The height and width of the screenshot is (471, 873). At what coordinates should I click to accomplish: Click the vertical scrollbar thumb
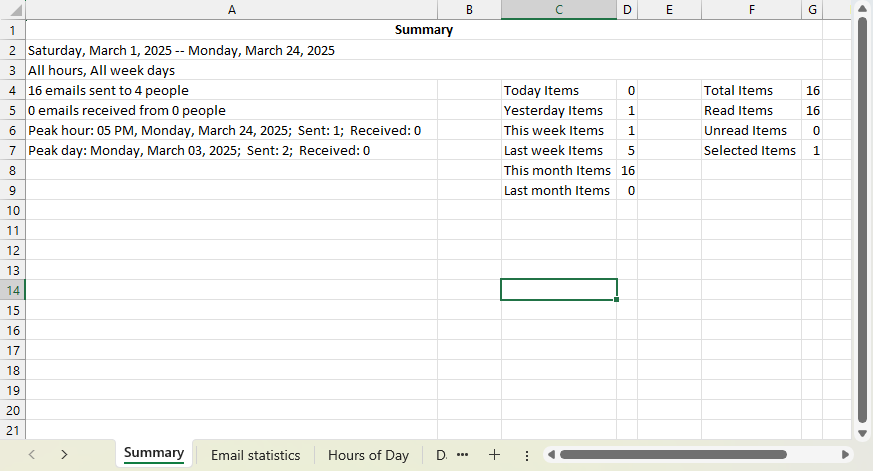point(862,220)
